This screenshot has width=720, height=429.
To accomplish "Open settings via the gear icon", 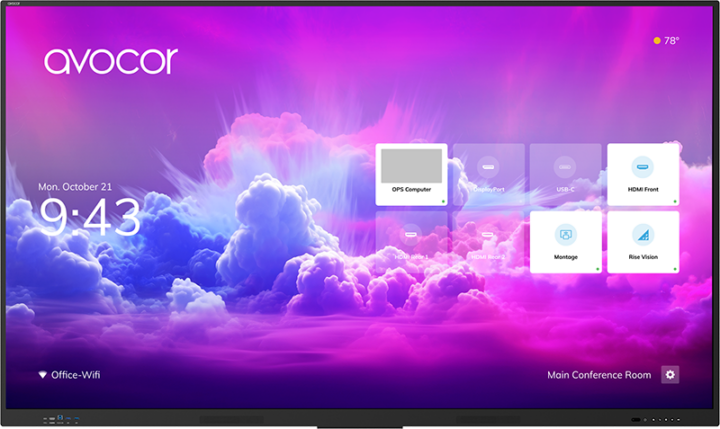I will 670,375.
